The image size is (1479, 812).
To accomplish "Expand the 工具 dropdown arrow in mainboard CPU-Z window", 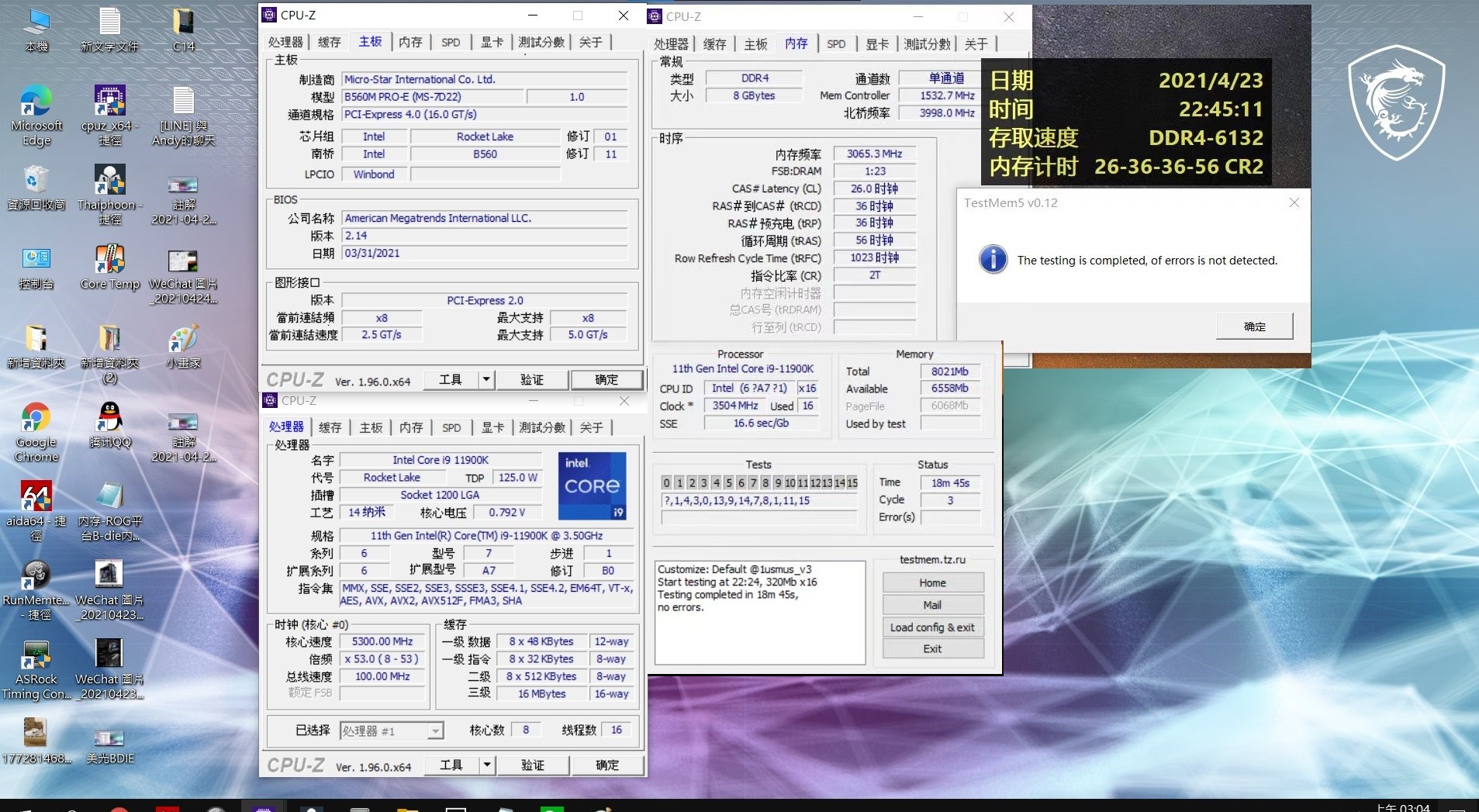I will (486, 379).
